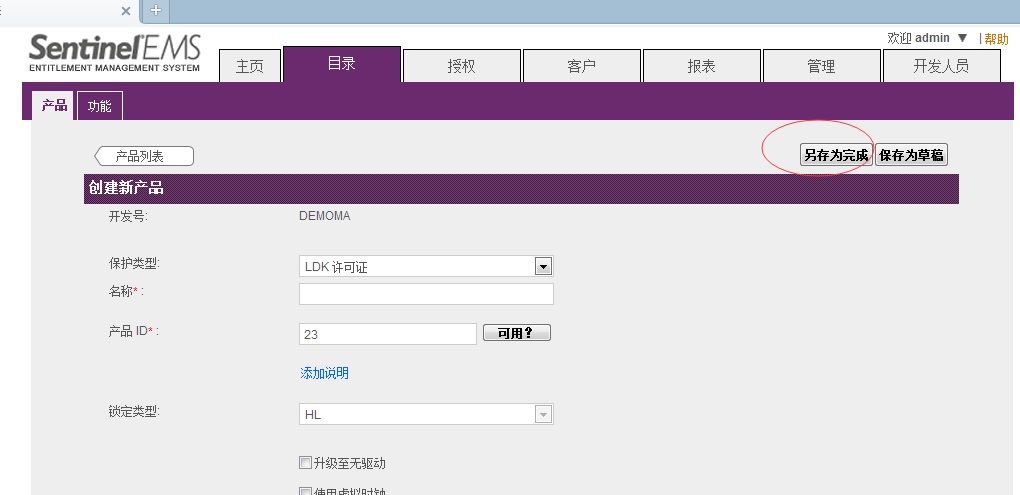The height and width of the screenshot is (495, 1020).
Task: Click the 另存为完成 button
Action: (836, 155)
